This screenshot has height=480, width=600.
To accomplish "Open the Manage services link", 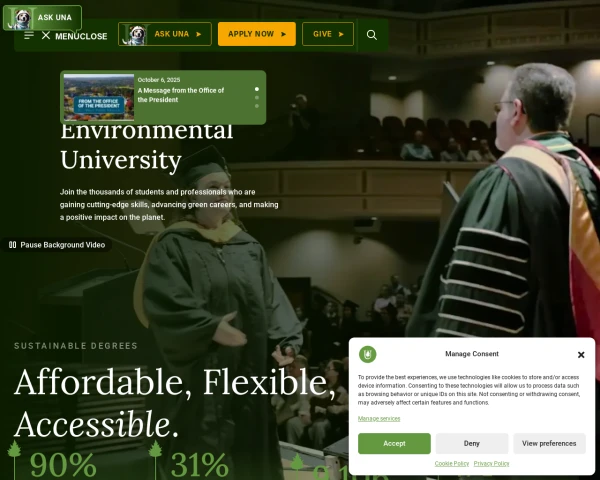I will (x=379, y=418).
